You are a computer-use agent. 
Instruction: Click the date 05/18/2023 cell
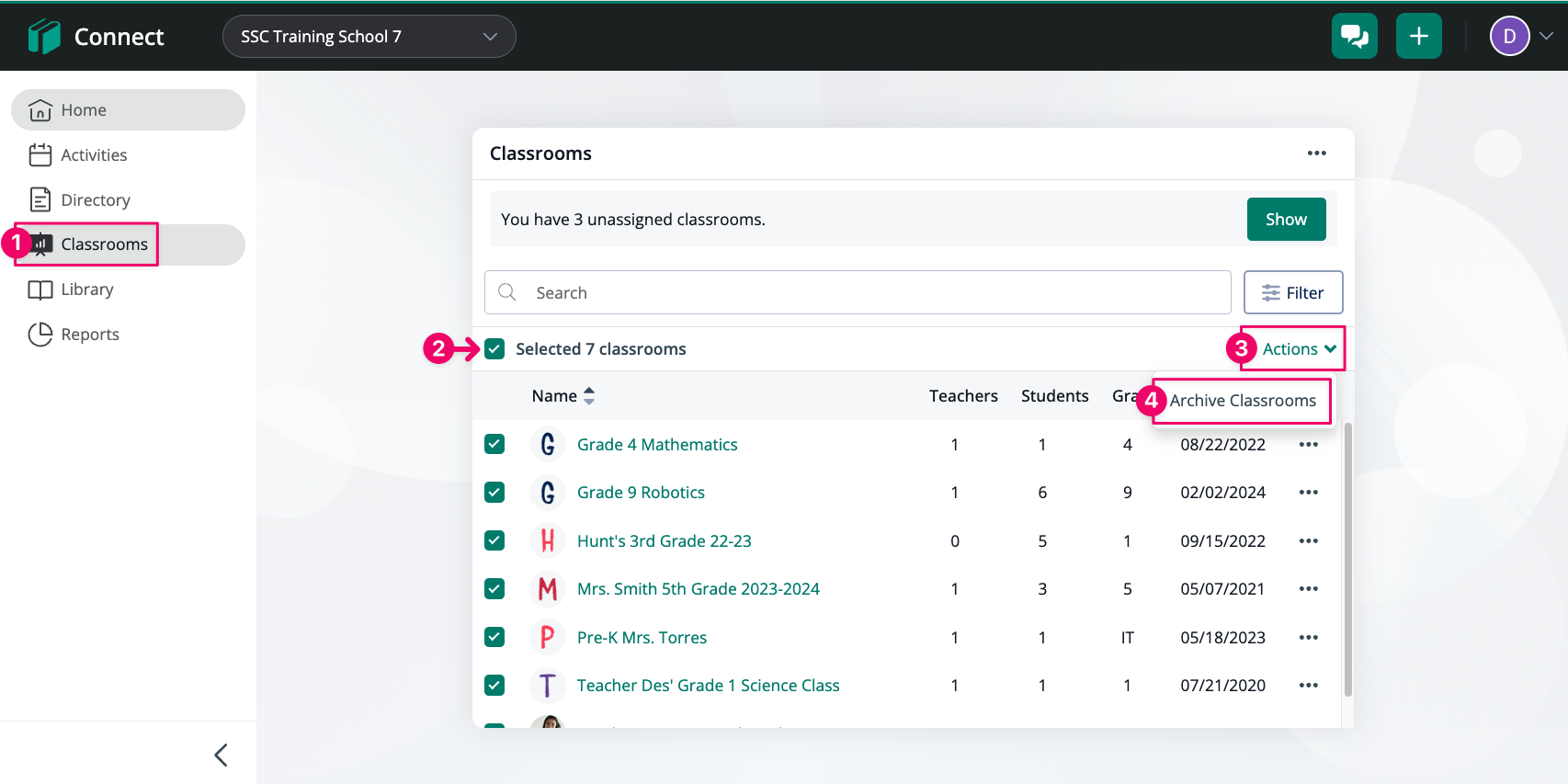(x=1222, y=638)
